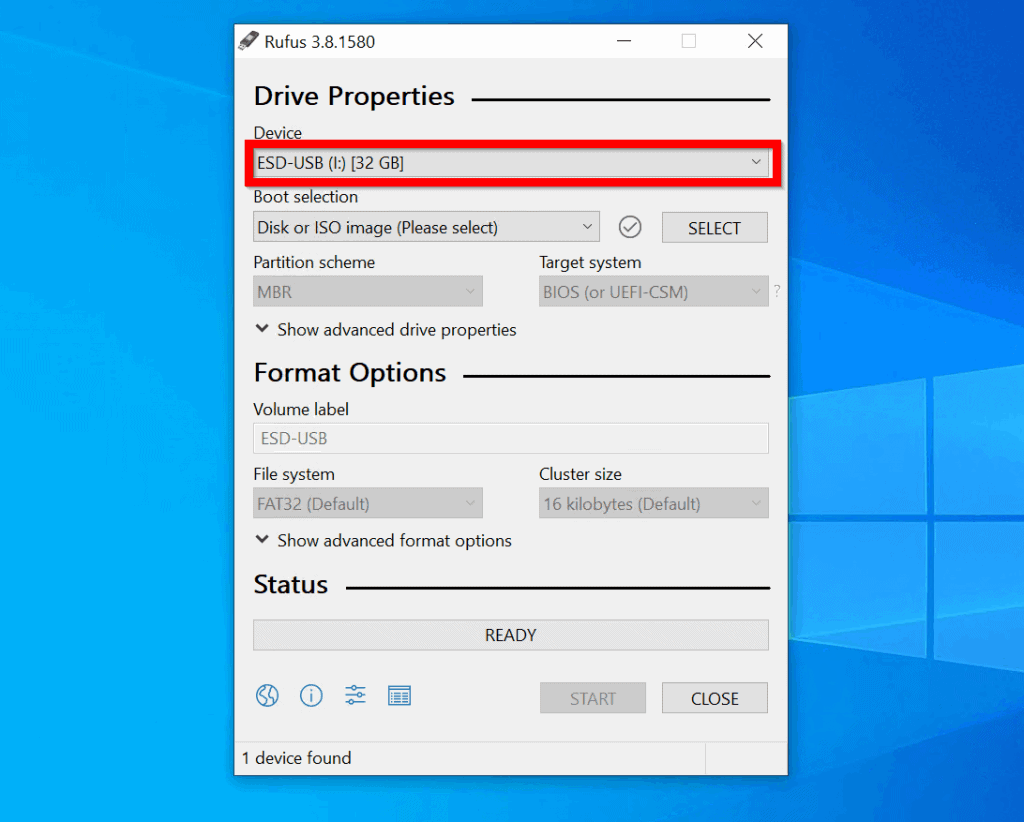This screenshot has width=1024, height=822.
Task: Open the Partition scheme MBR dropdown
Action: coord(368,291)
